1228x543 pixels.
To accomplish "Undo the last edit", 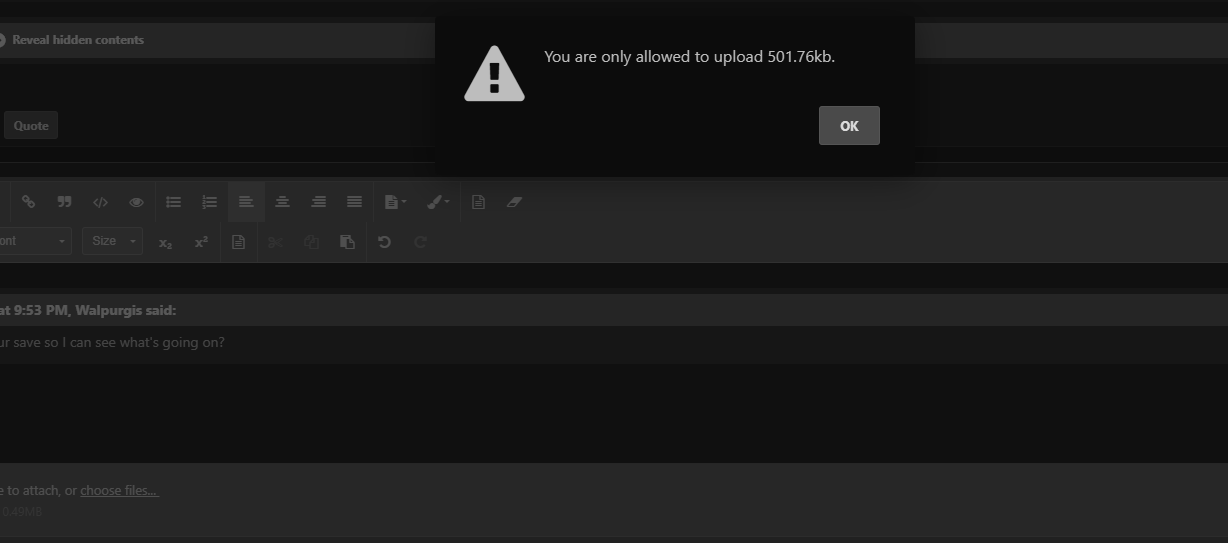I will pyautogui.click(x=384, y=242).
